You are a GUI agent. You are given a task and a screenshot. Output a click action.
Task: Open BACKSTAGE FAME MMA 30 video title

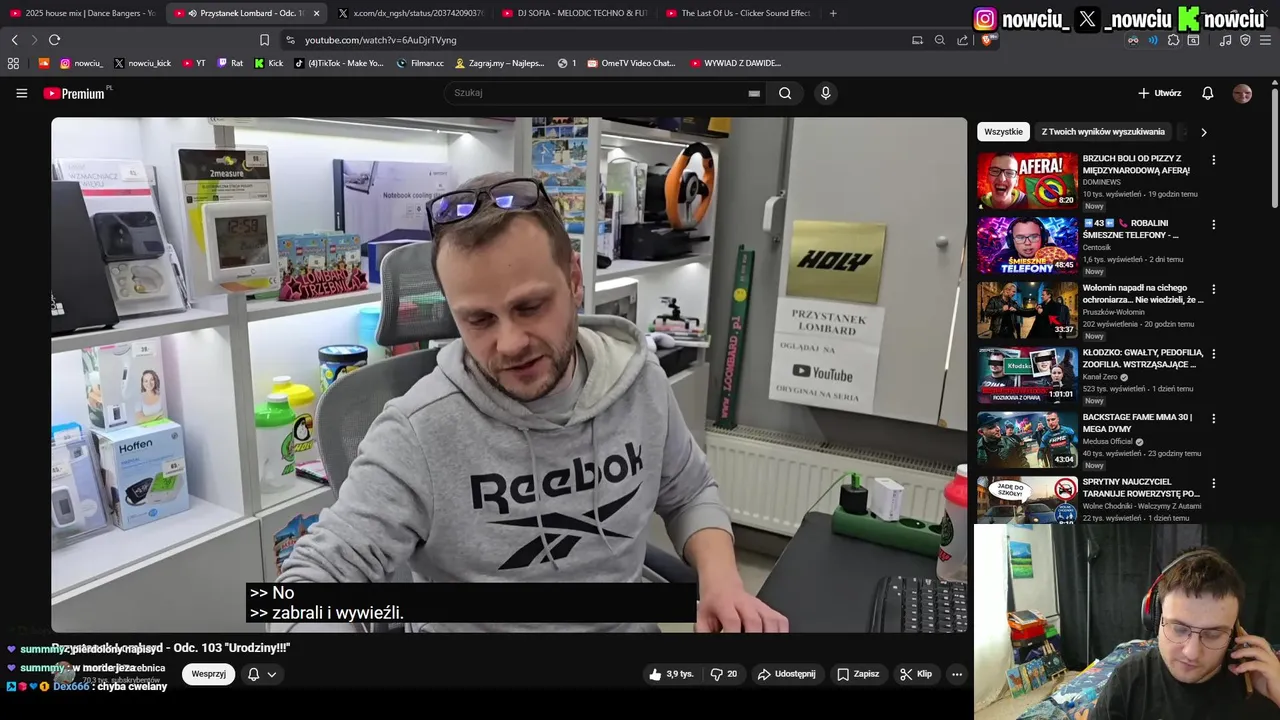click(x=1137, y=423)
